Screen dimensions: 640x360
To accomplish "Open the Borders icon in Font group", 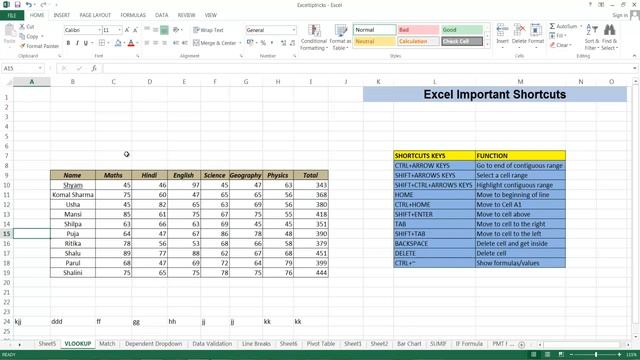I will coord(102,43).
